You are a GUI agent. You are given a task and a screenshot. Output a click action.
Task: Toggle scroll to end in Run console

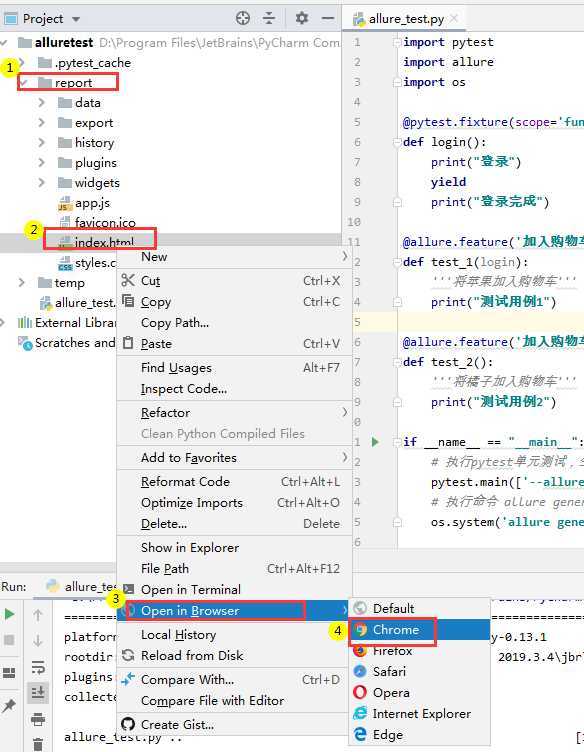[x=38, y=693]
